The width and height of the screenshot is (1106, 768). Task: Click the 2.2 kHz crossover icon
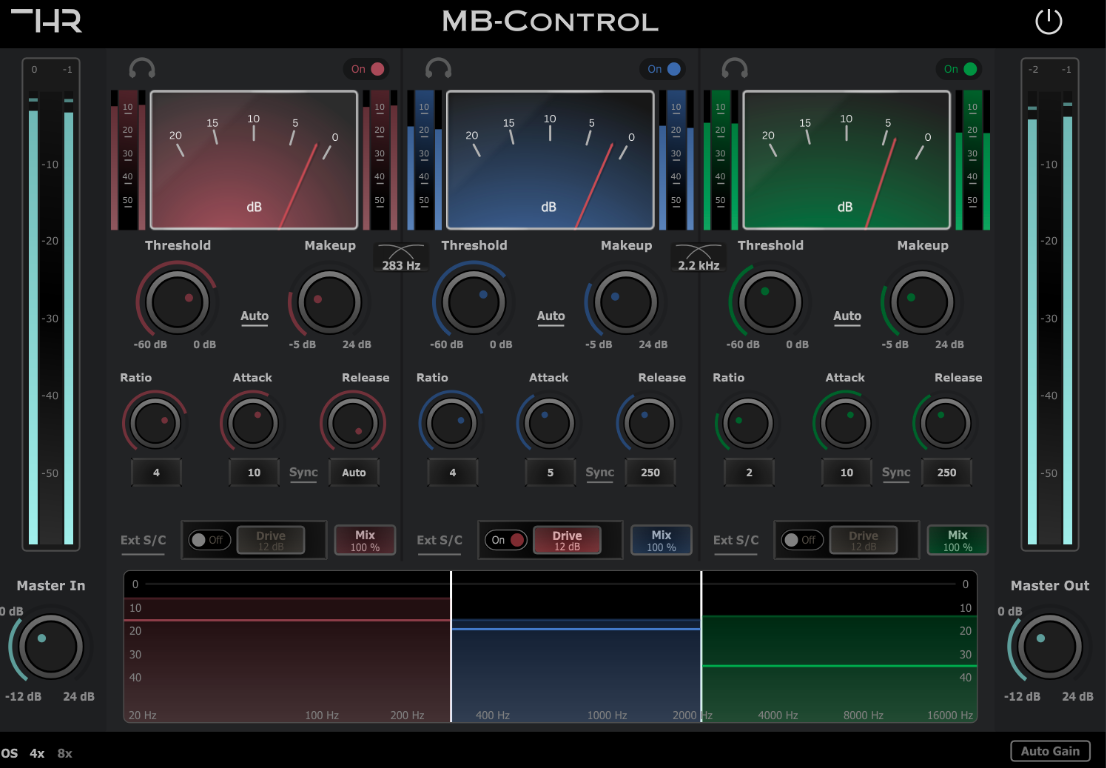pos(698,257)
